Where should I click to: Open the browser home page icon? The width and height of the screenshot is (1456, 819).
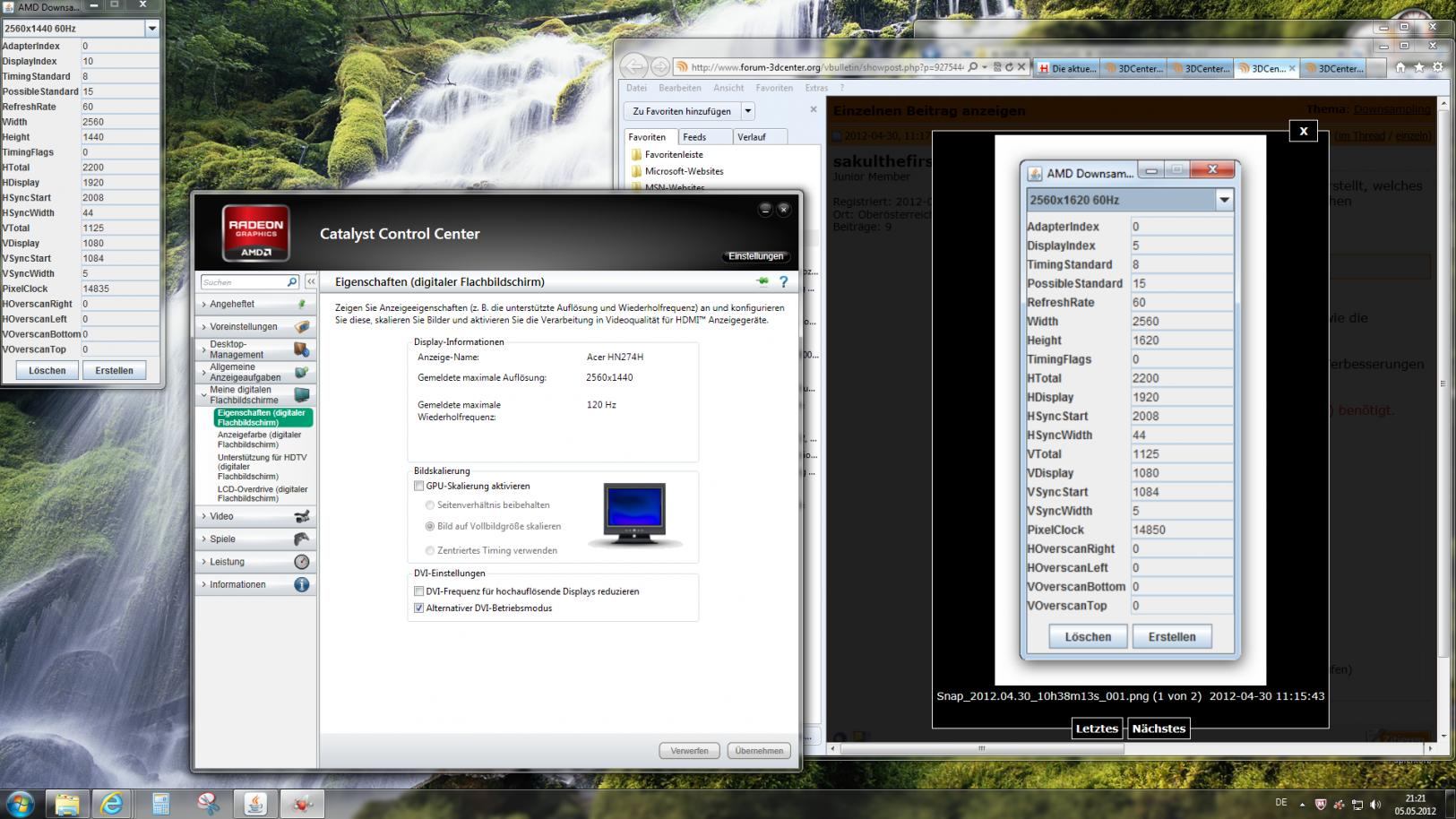click(x=1400, y=67)
